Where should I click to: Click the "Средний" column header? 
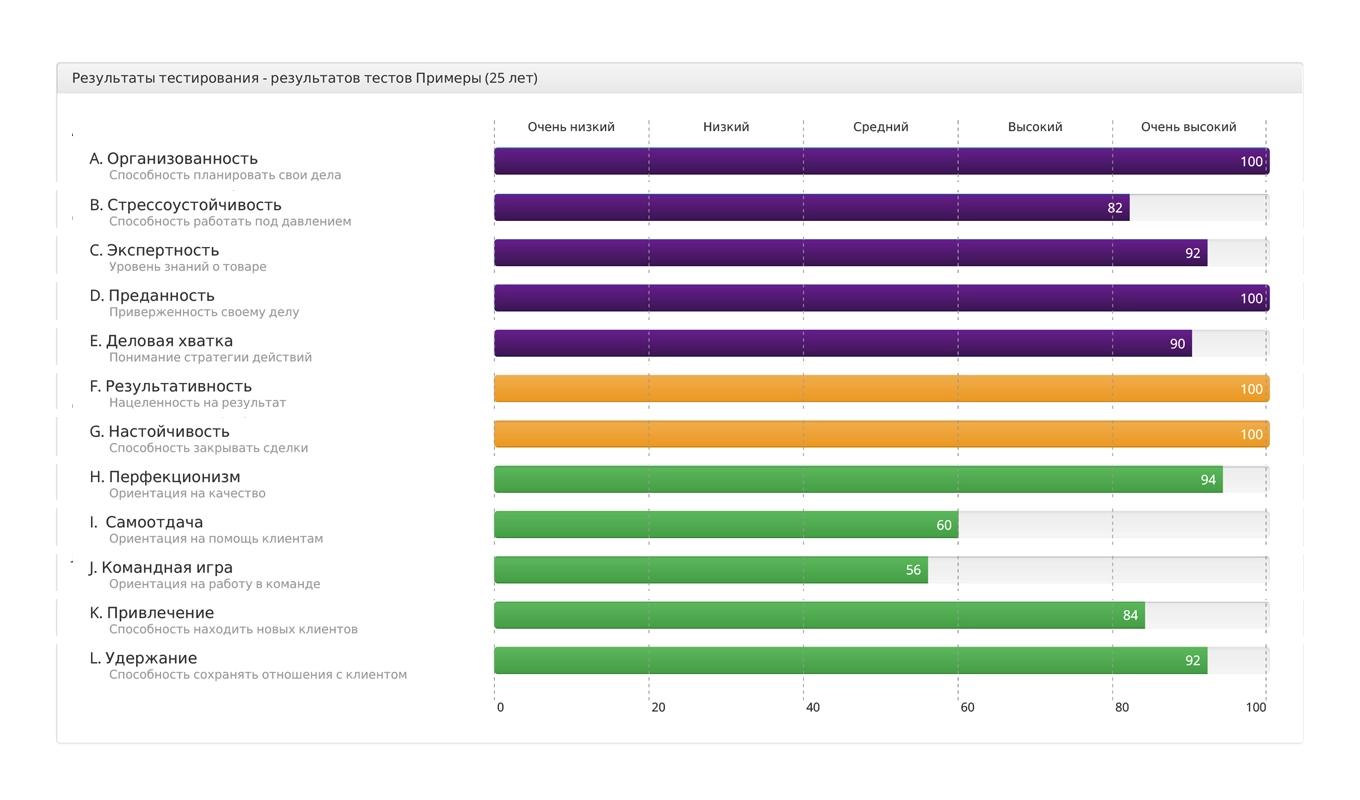880,127
